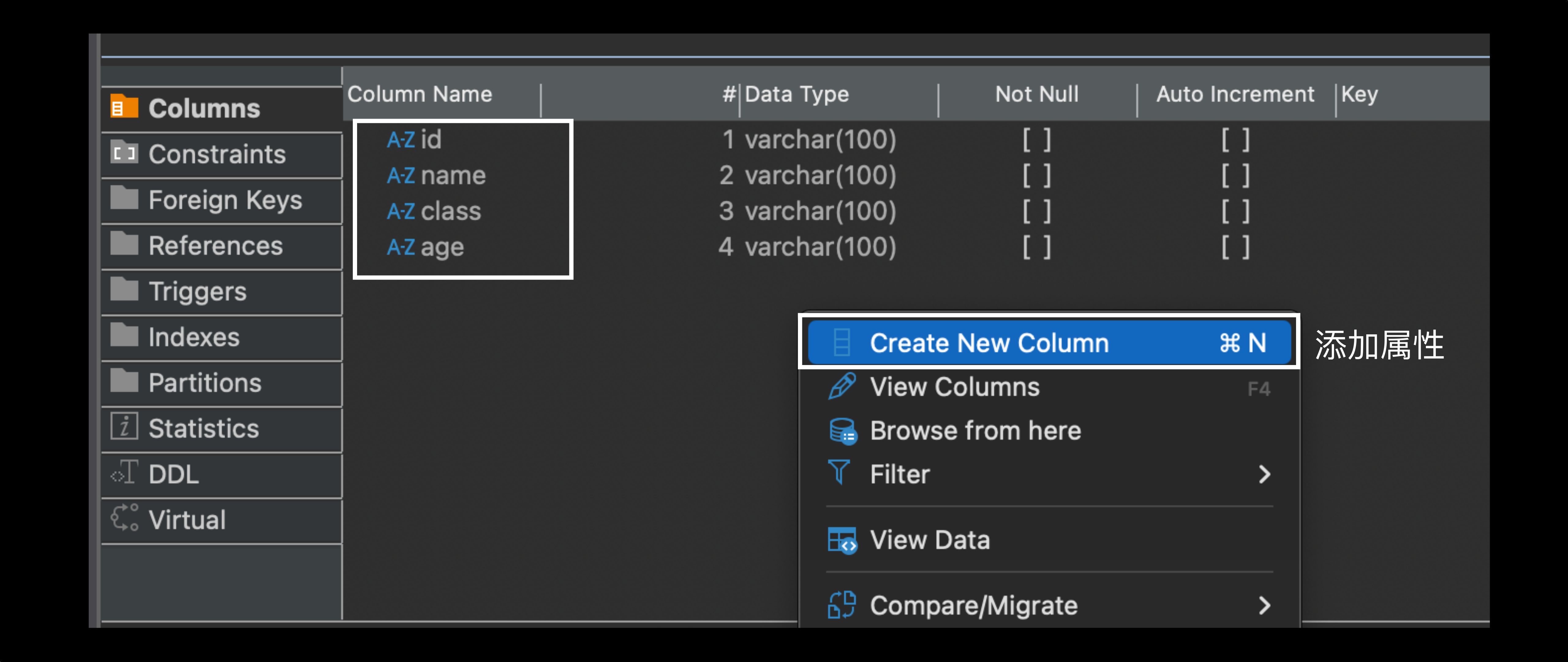The width and height of the screenshot is (1568, 662).
Task: Click the Virtual tab icon
Action: click(124, 518)
